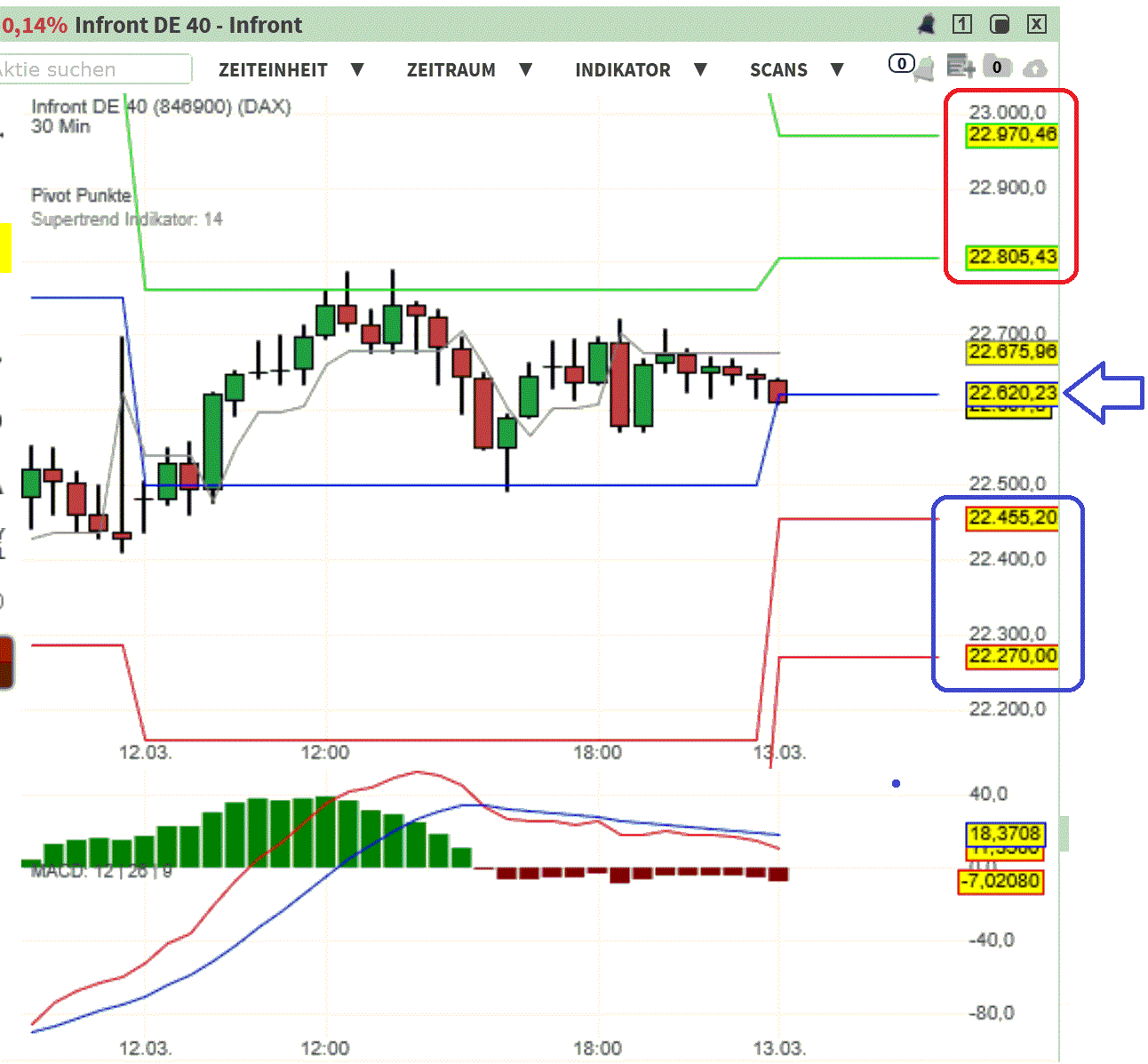Click the split-layout icon in the title bar
The width and height of the screenshot is (1148, 1064).
pyautogui.click(x=999, y=25)
